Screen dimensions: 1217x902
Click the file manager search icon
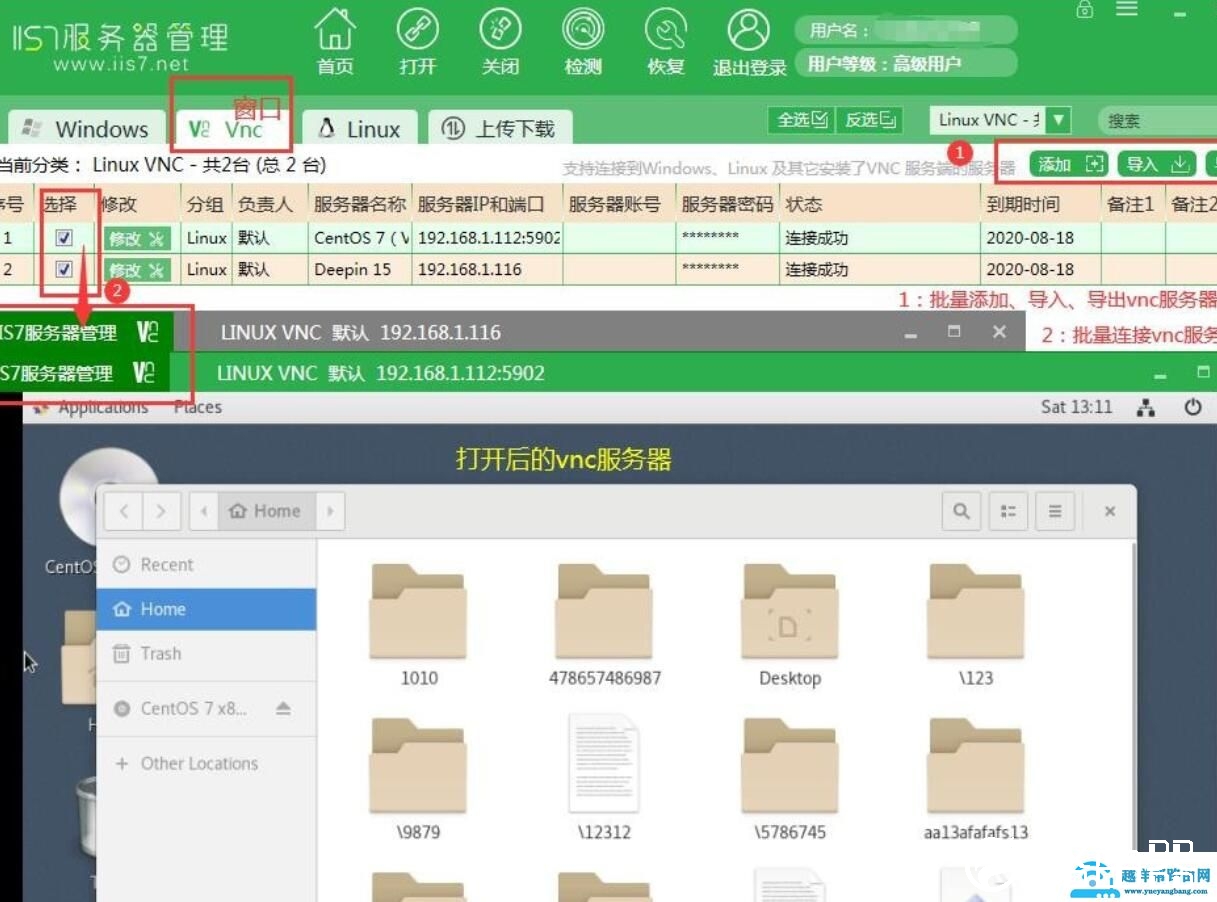[x=961, y=511]
